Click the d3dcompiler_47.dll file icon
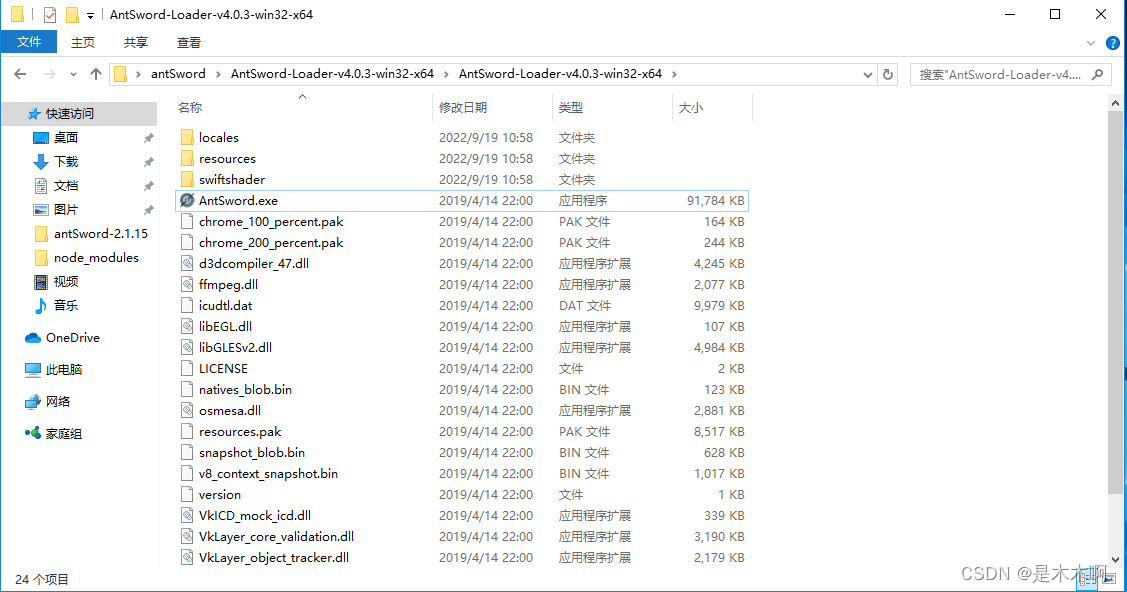1127x592 pixels. pos(187,263)
